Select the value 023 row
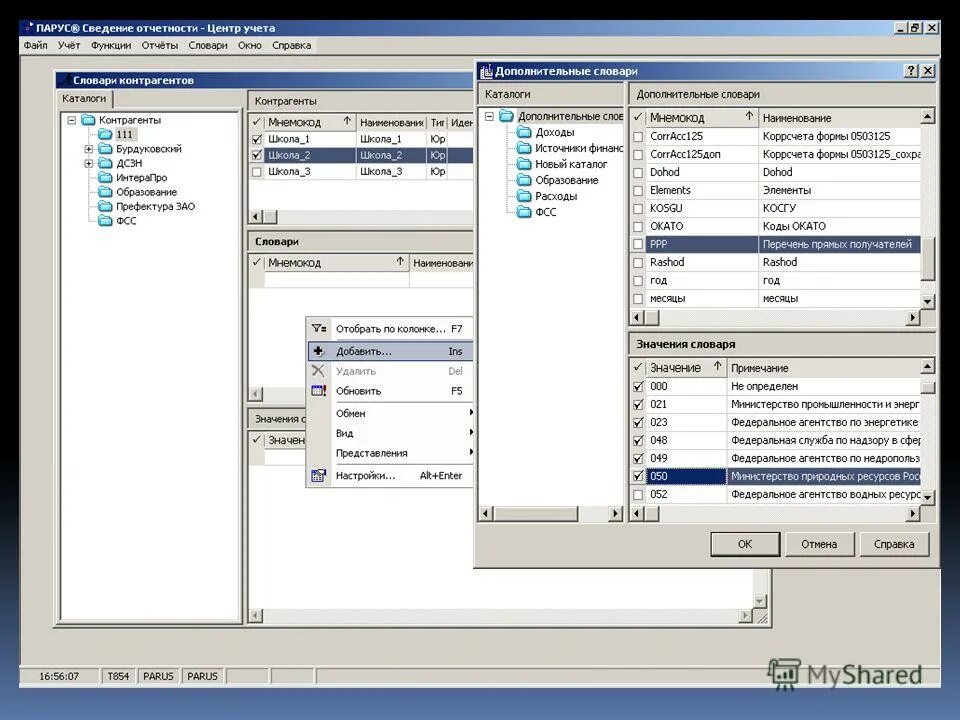 click(776, 422)
